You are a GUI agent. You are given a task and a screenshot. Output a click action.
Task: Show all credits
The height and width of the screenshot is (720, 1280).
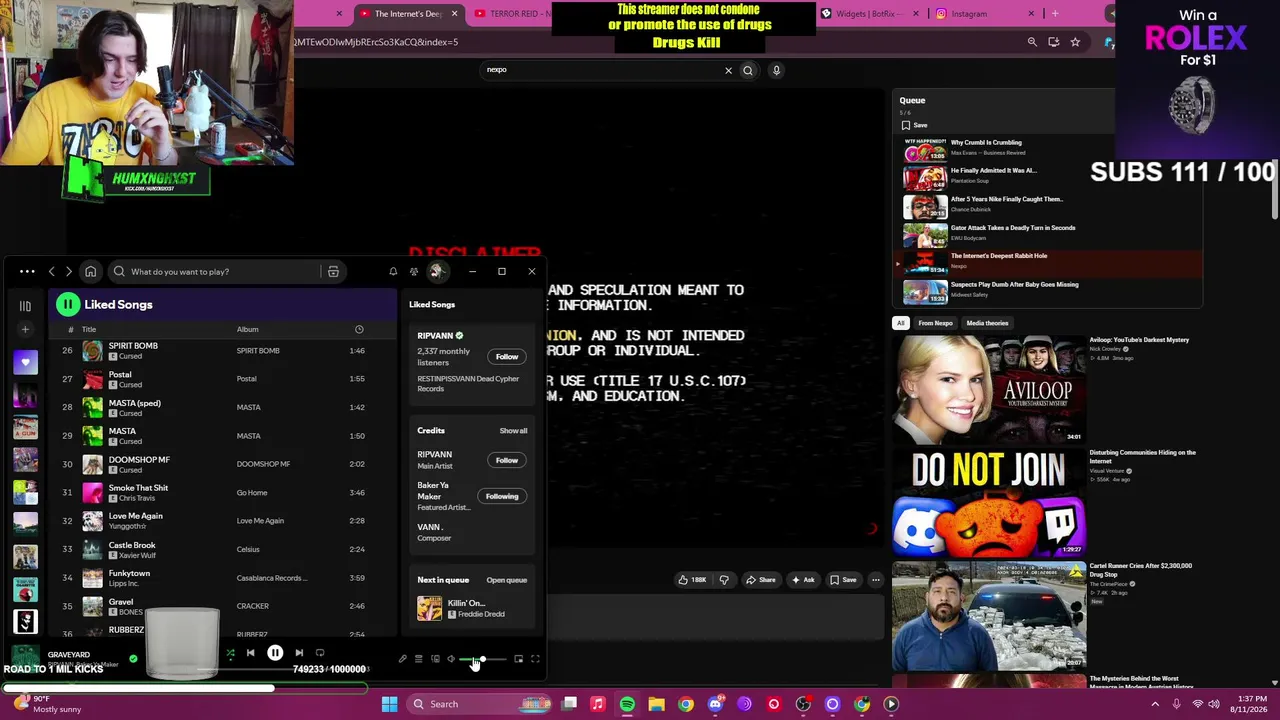513,431
